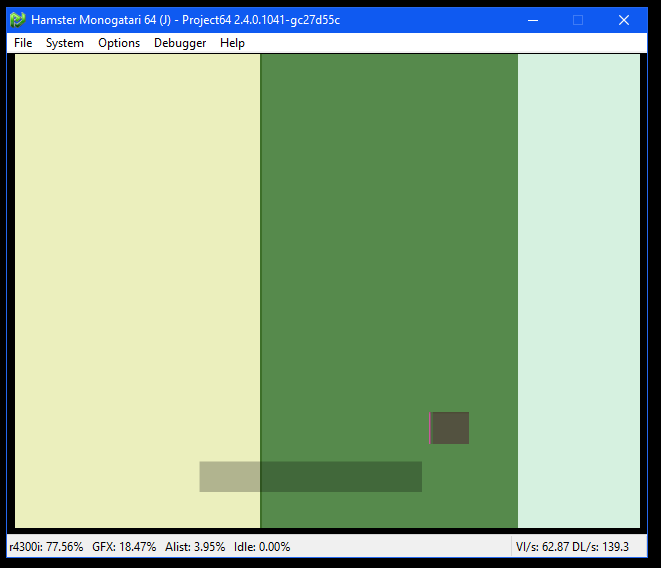Click the disabled maximize button

(578, 20)
